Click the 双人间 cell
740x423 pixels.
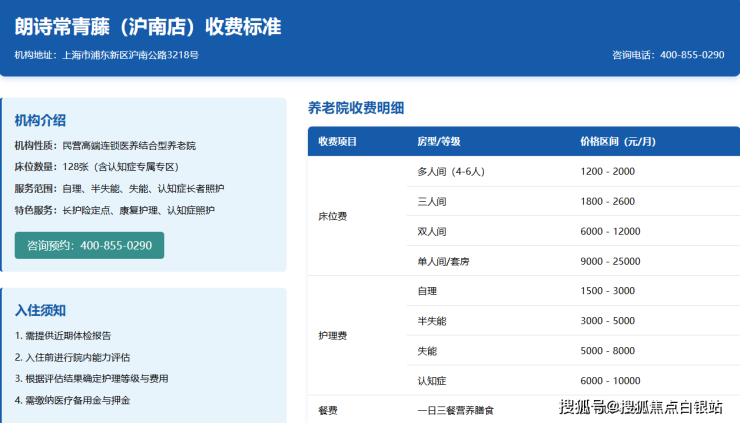coord(432,231)
